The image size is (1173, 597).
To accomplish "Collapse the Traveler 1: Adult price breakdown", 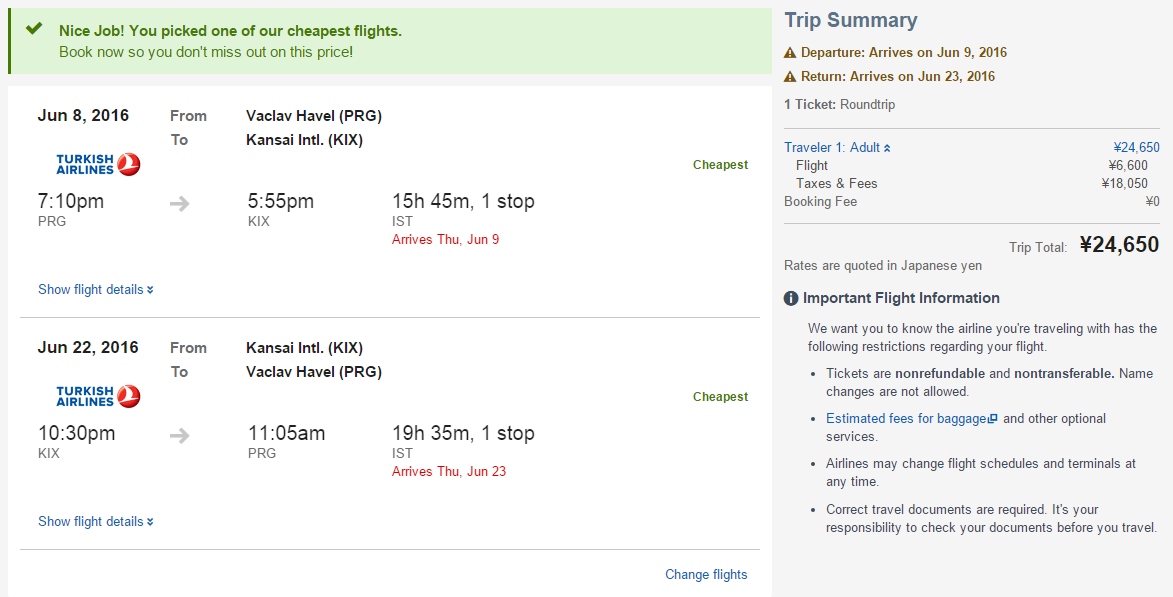I will pyautogui.click(x=837, y=147).
